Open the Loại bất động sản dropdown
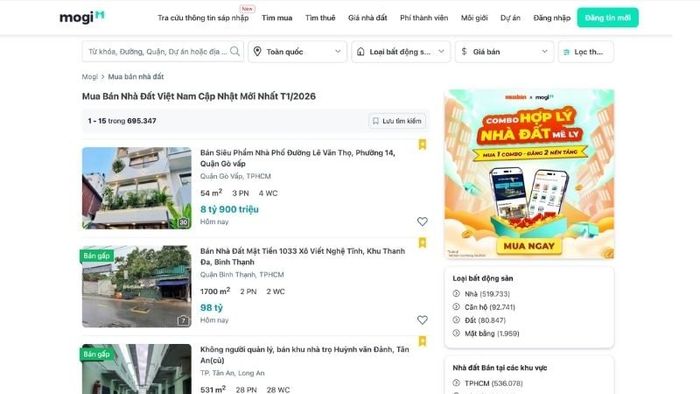700x394 pixels. tap(401, 51)
